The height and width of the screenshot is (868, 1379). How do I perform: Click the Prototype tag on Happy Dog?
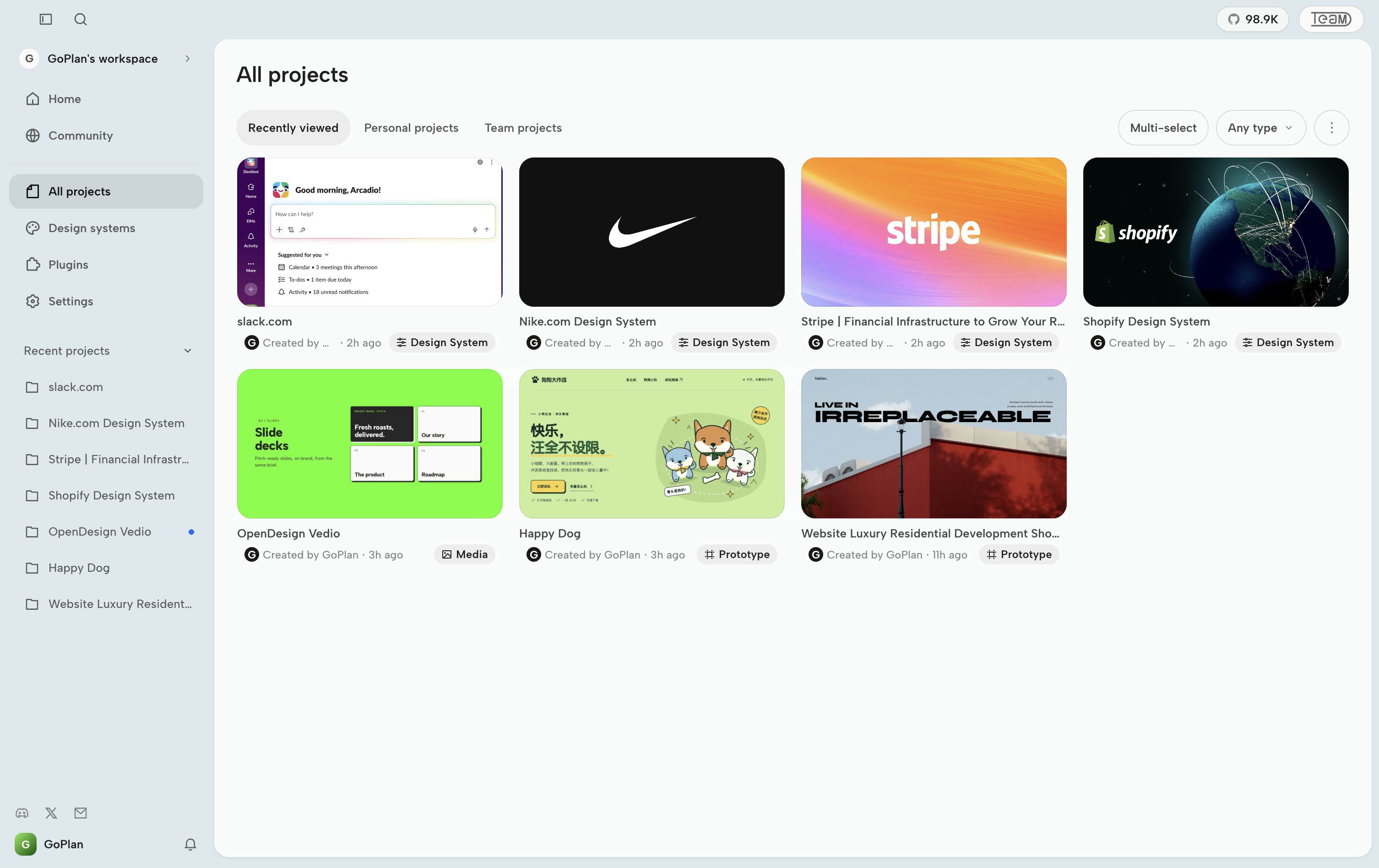pos(737,554)
